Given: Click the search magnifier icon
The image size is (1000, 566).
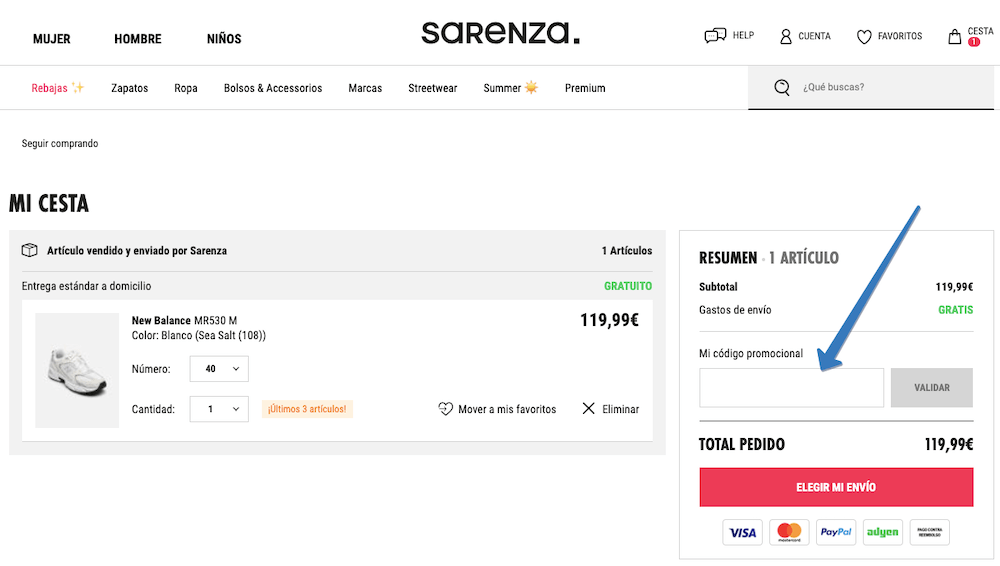Looking at the screenshot, I should coord(782,87).
